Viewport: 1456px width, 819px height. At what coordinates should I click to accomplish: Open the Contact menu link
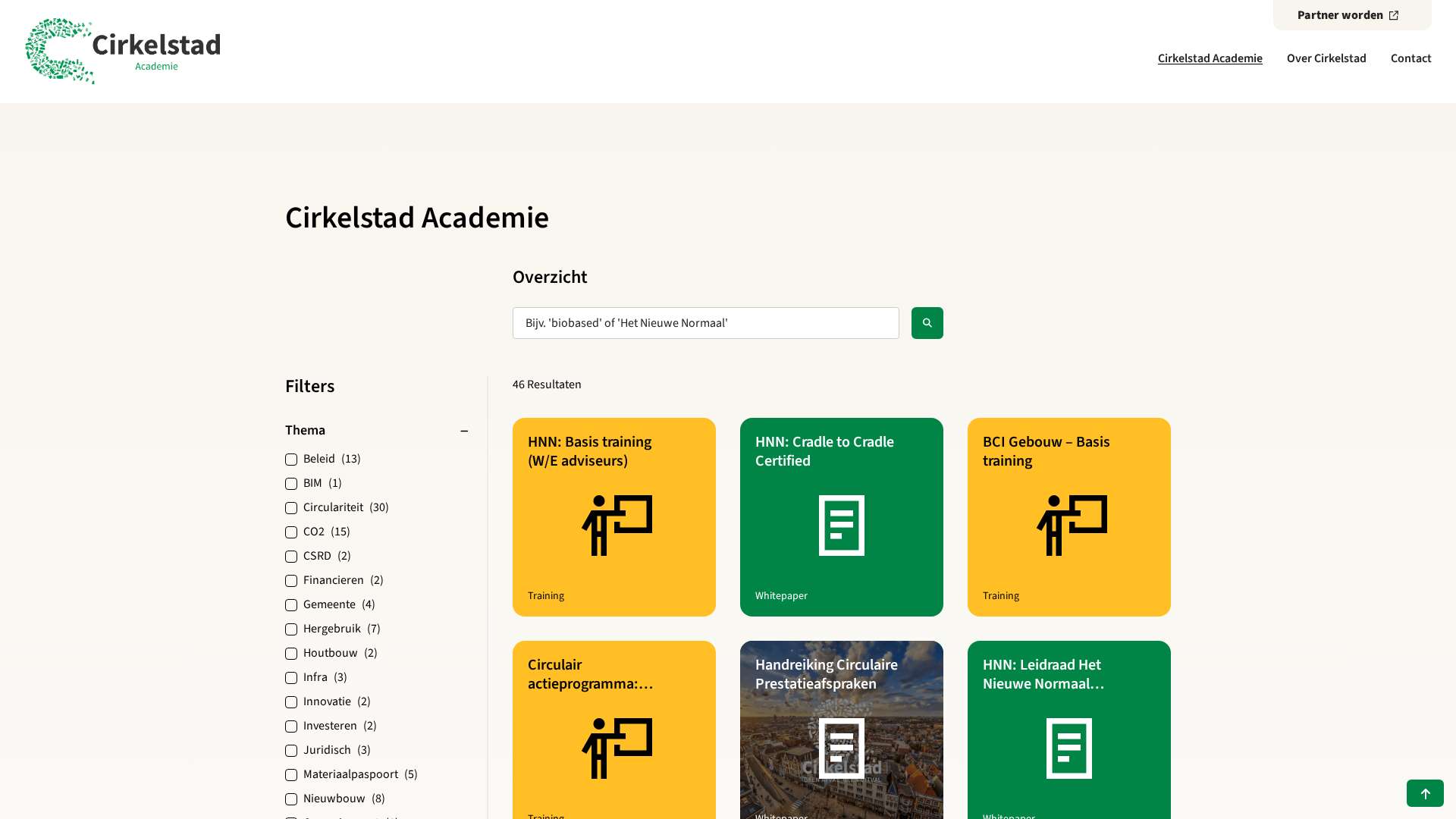click(1410, 58)
